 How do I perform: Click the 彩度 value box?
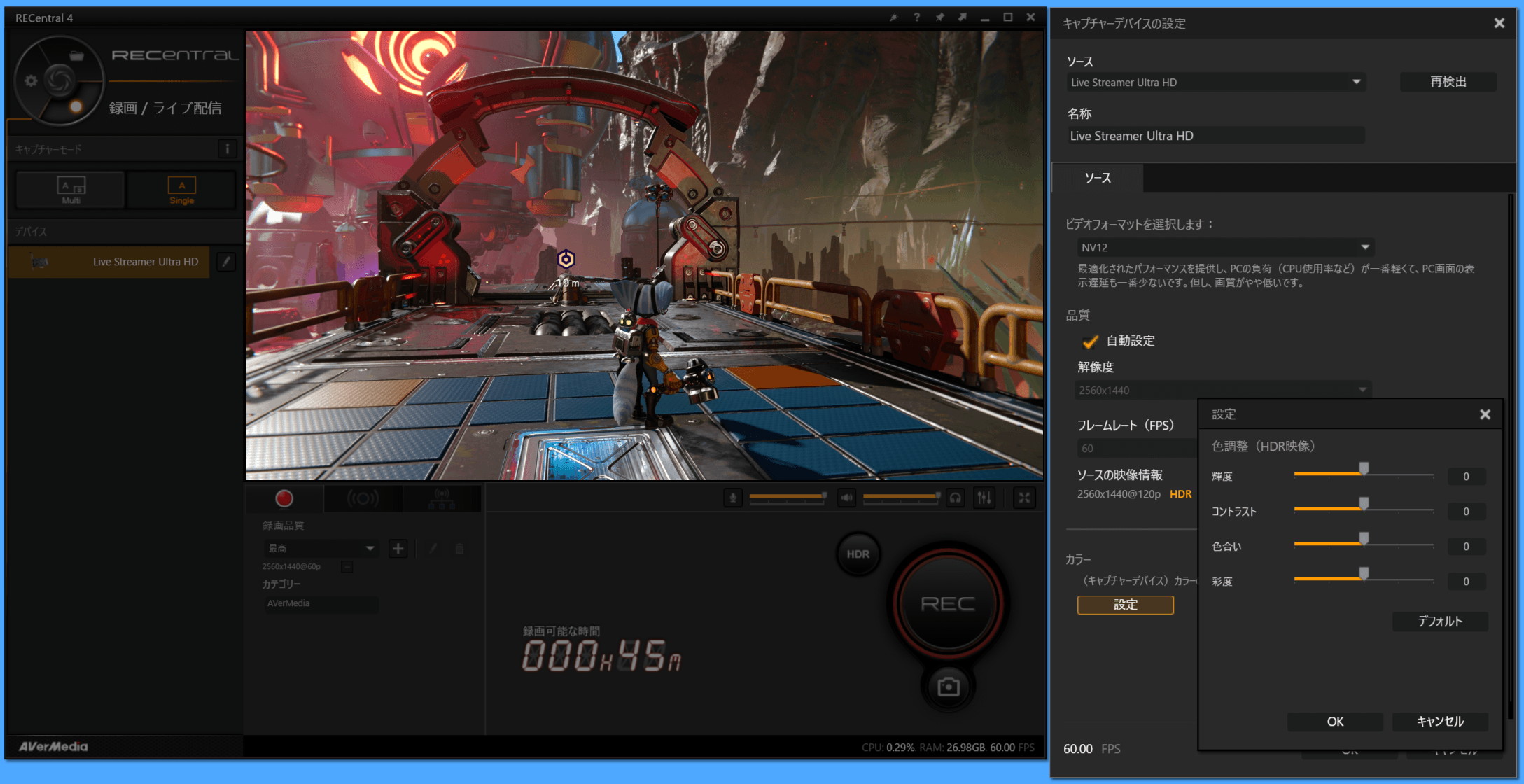click(1466, 582)
